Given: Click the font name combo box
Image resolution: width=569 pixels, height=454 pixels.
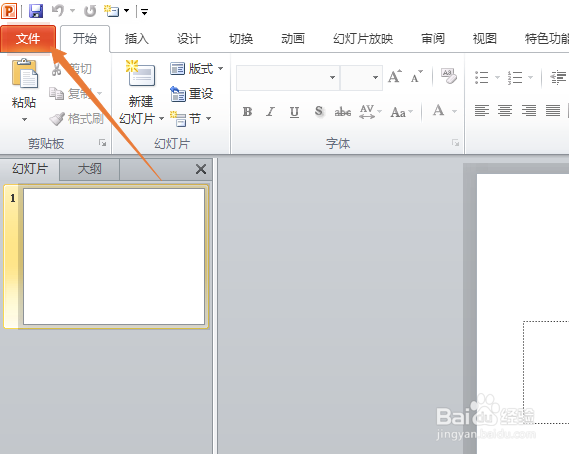Looking at the screenshot, I should [288, 77].
